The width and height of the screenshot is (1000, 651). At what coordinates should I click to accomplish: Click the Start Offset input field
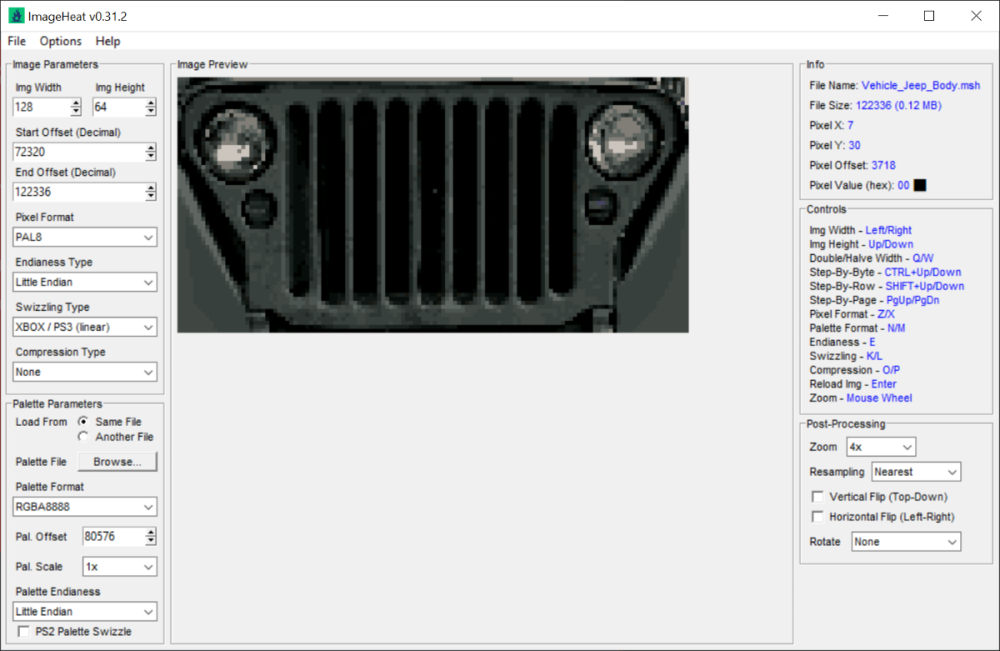coord(79,152)
